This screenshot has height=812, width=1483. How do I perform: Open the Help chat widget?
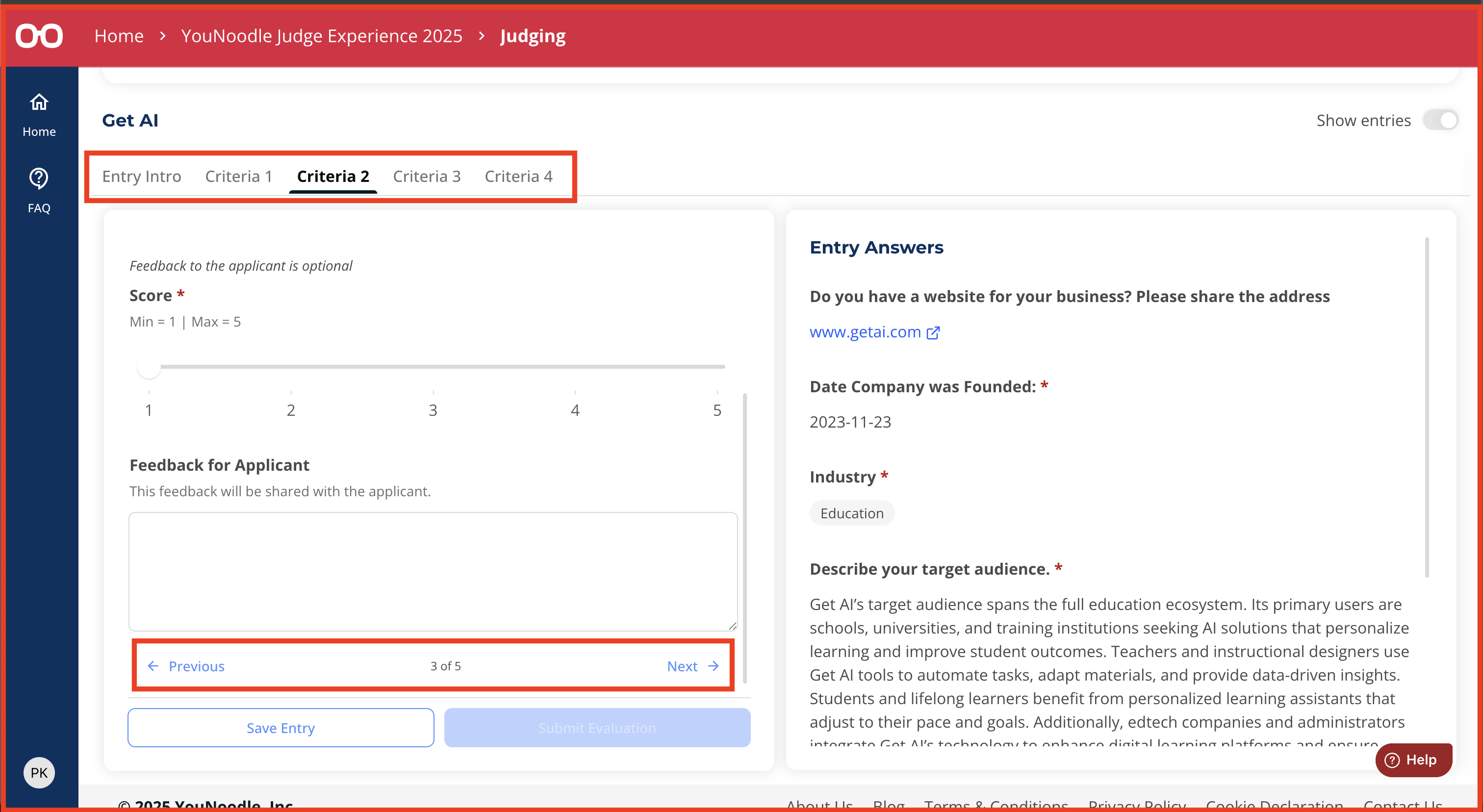[x=1413, y=760]
